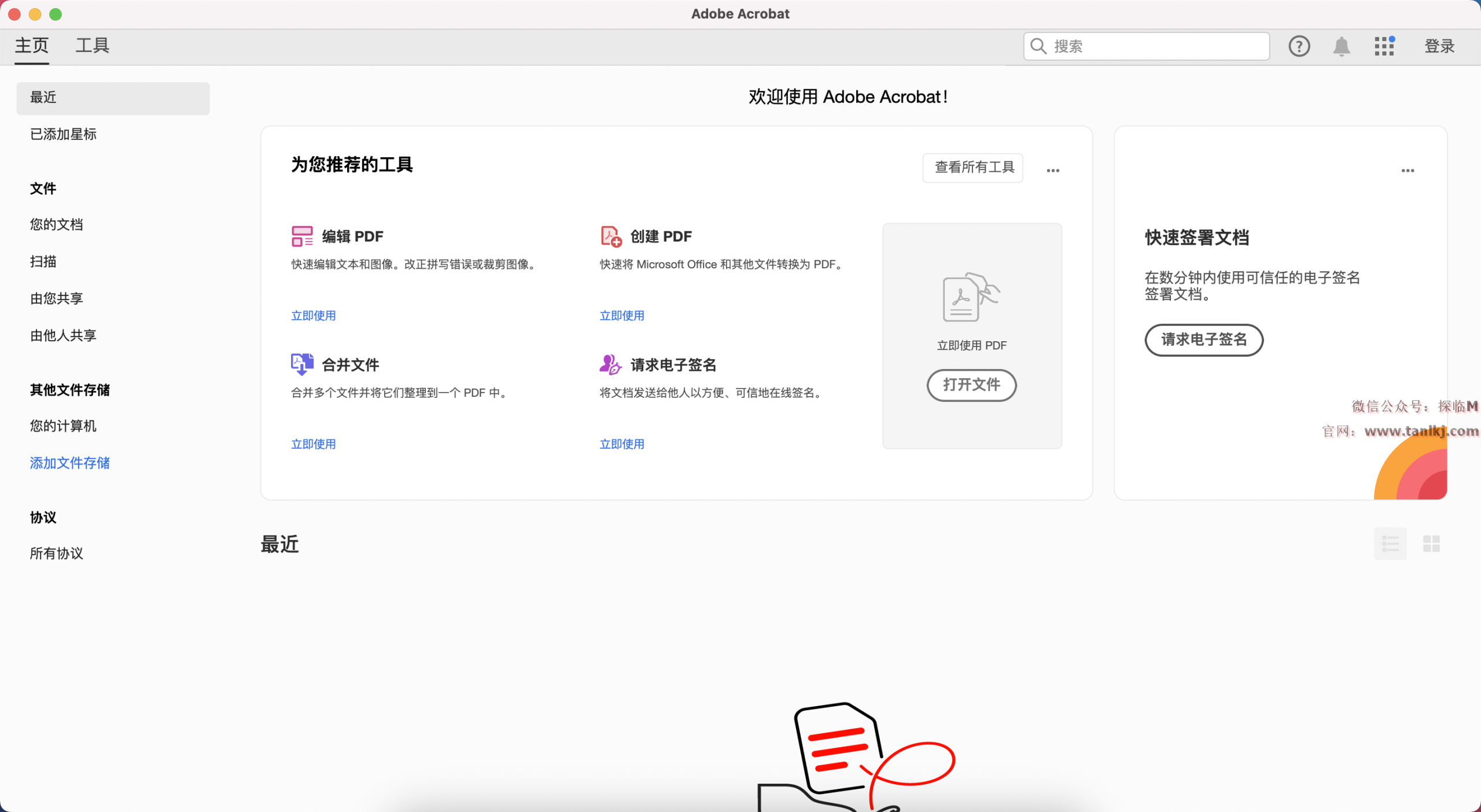Click the 其他文件存储 sidebar heading
1481x812 pixels.
pyautogui.click(x=70, y=390)
